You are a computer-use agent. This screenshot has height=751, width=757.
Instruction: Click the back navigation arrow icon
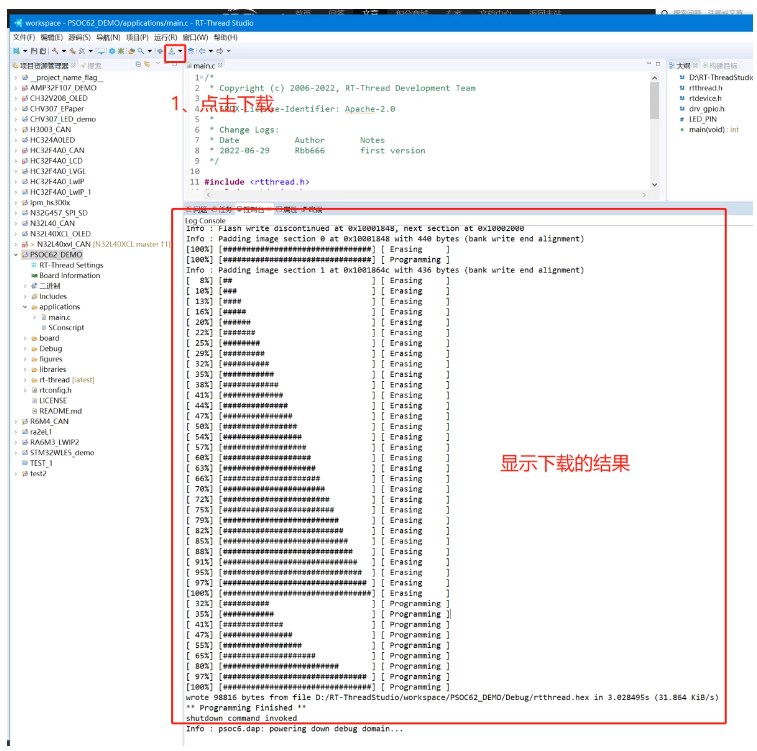[x=202, y=51]
